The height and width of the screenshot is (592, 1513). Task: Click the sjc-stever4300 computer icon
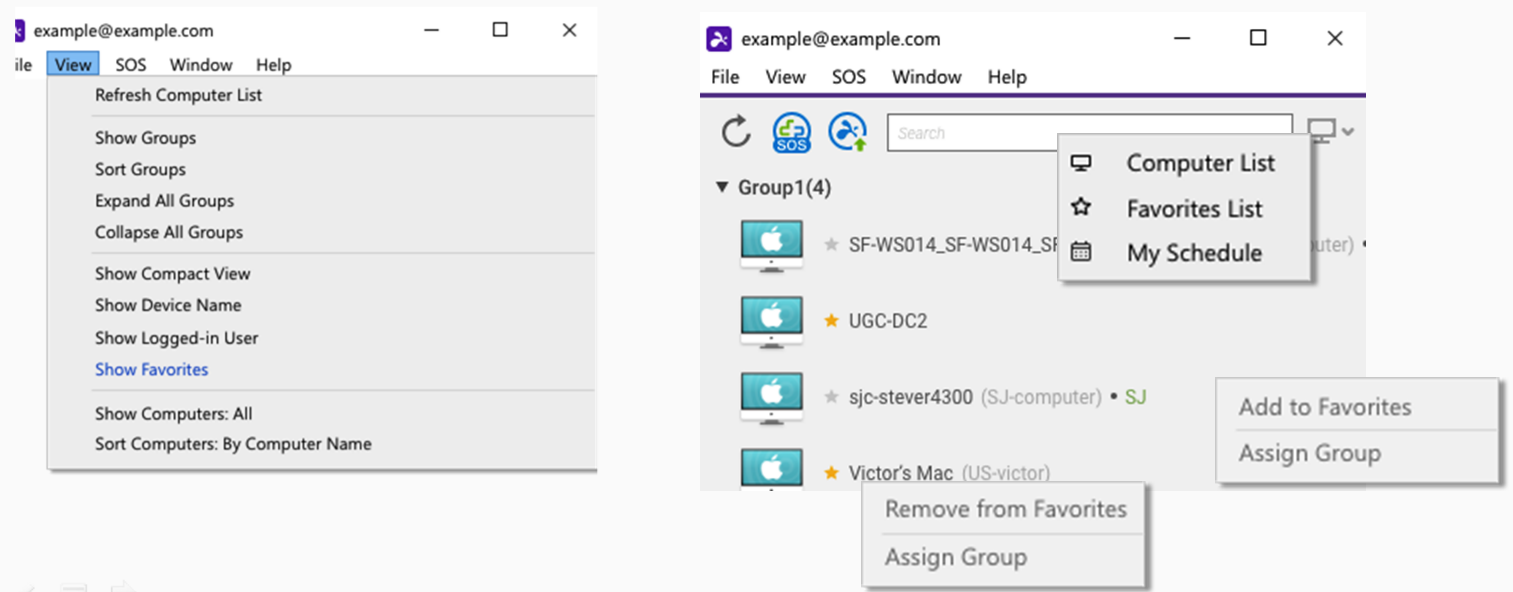tap(771, 397)
